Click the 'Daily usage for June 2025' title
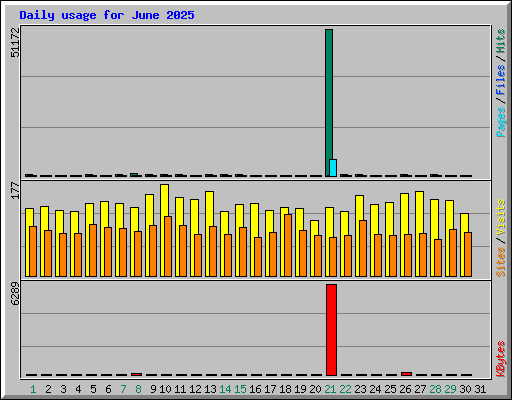Screen dimensions: 512x400 107,15
